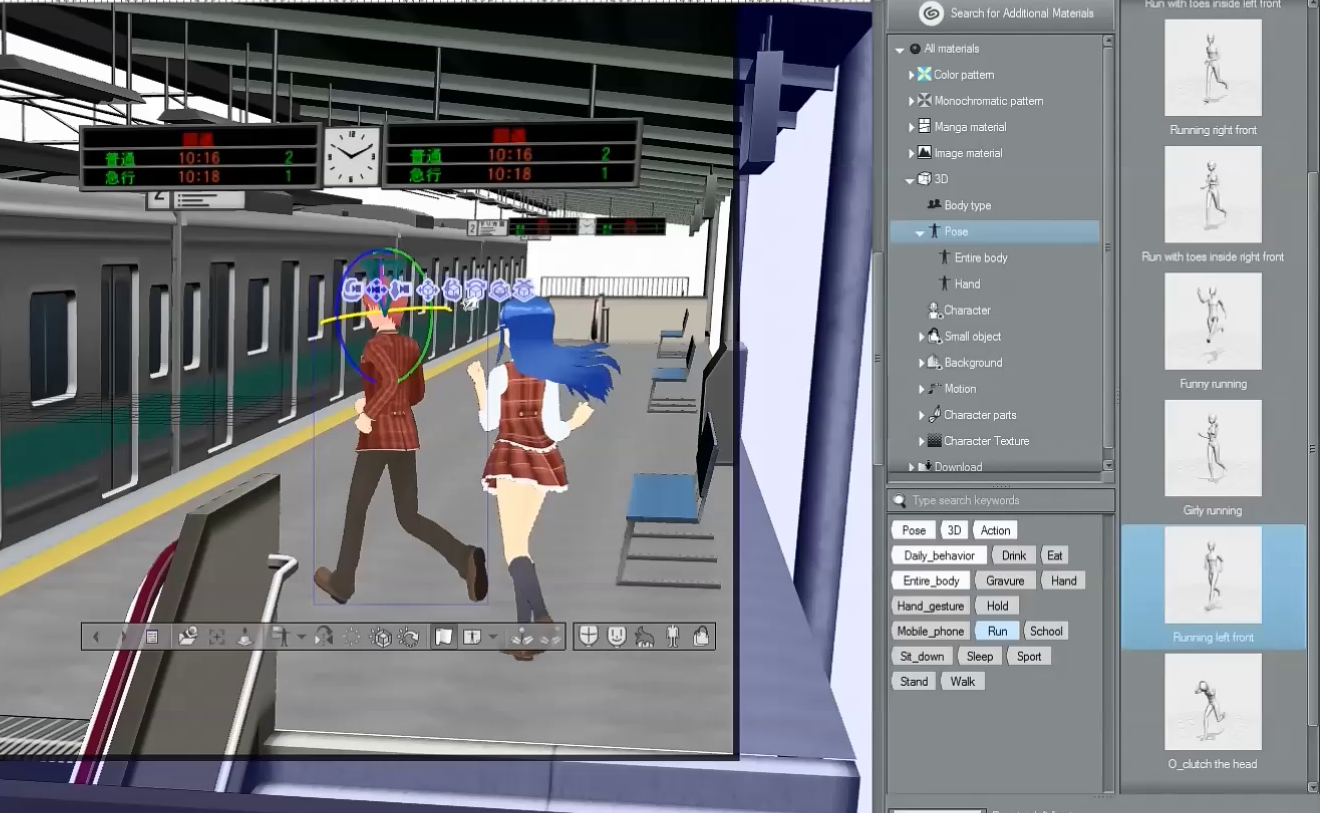Enable the School tag filter
Image resolution: width=1320 pixels, height=813 pixels.
click(x=1046, y=631)
